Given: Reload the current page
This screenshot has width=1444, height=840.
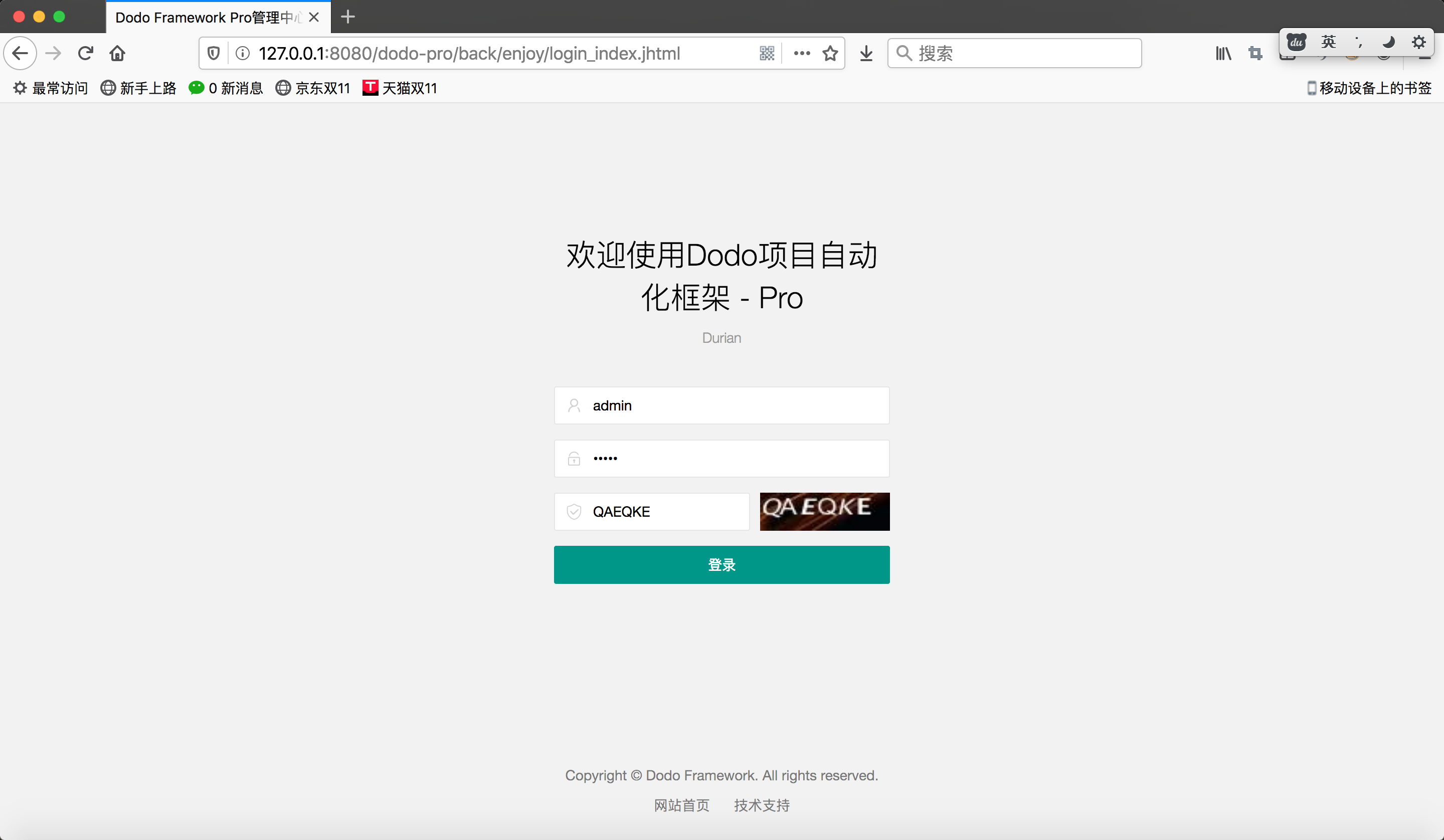Looking at the screenshot, I should pyautogui.click(x=86, y=53).
